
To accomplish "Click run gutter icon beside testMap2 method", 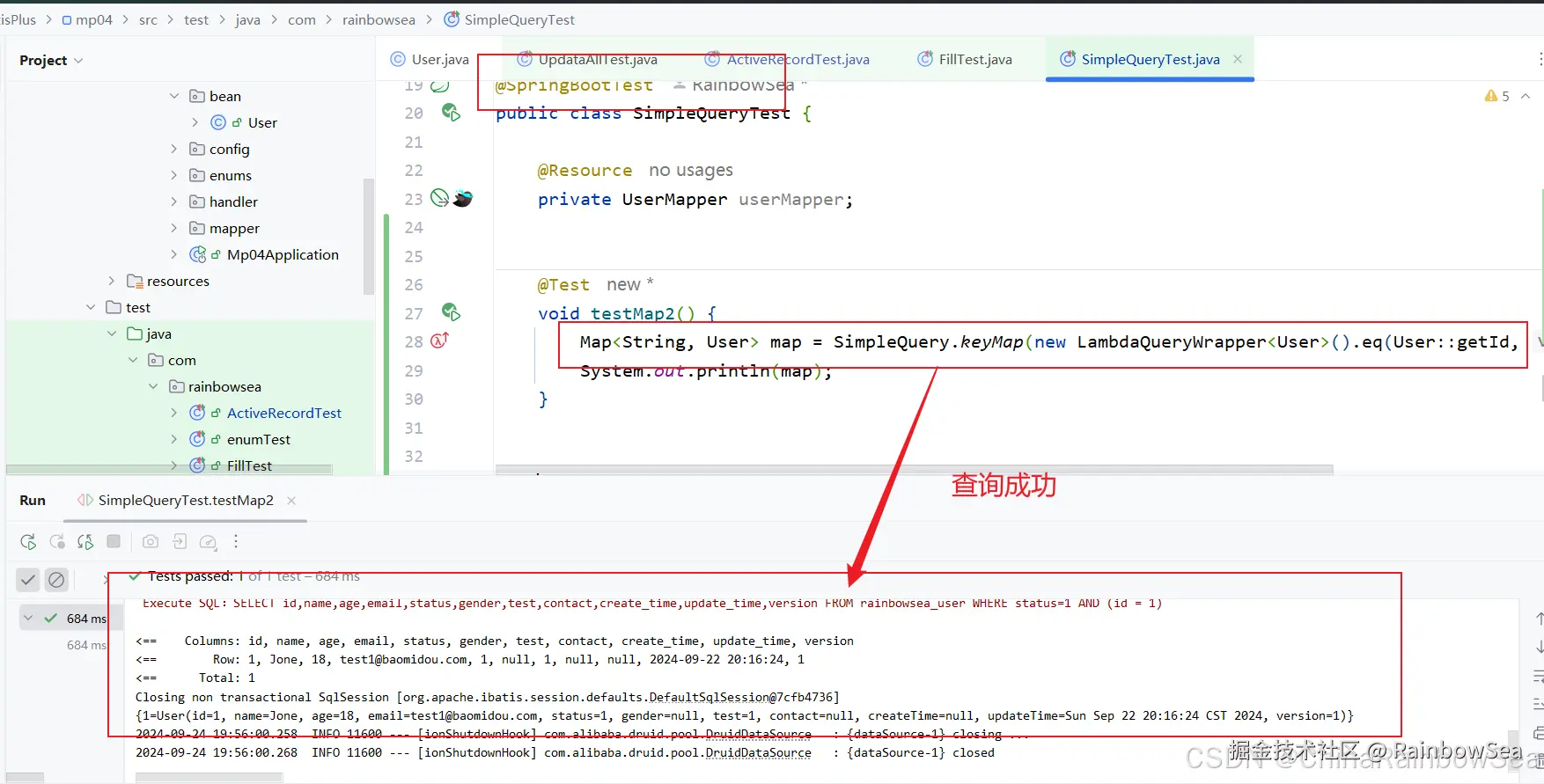I will coord(451,312).
